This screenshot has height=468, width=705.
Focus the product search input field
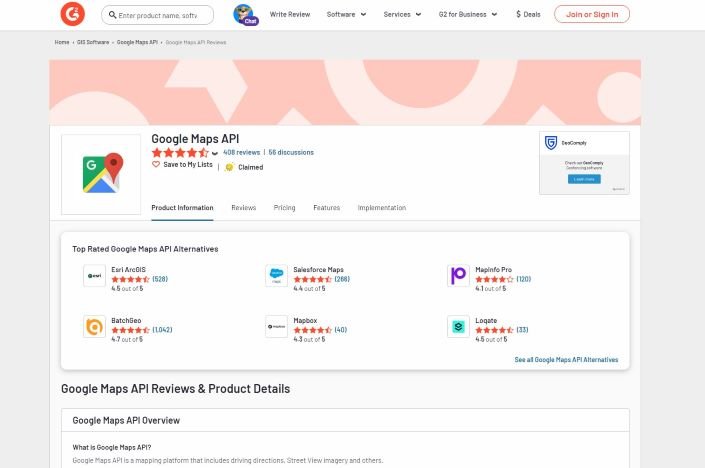[158, 15]
